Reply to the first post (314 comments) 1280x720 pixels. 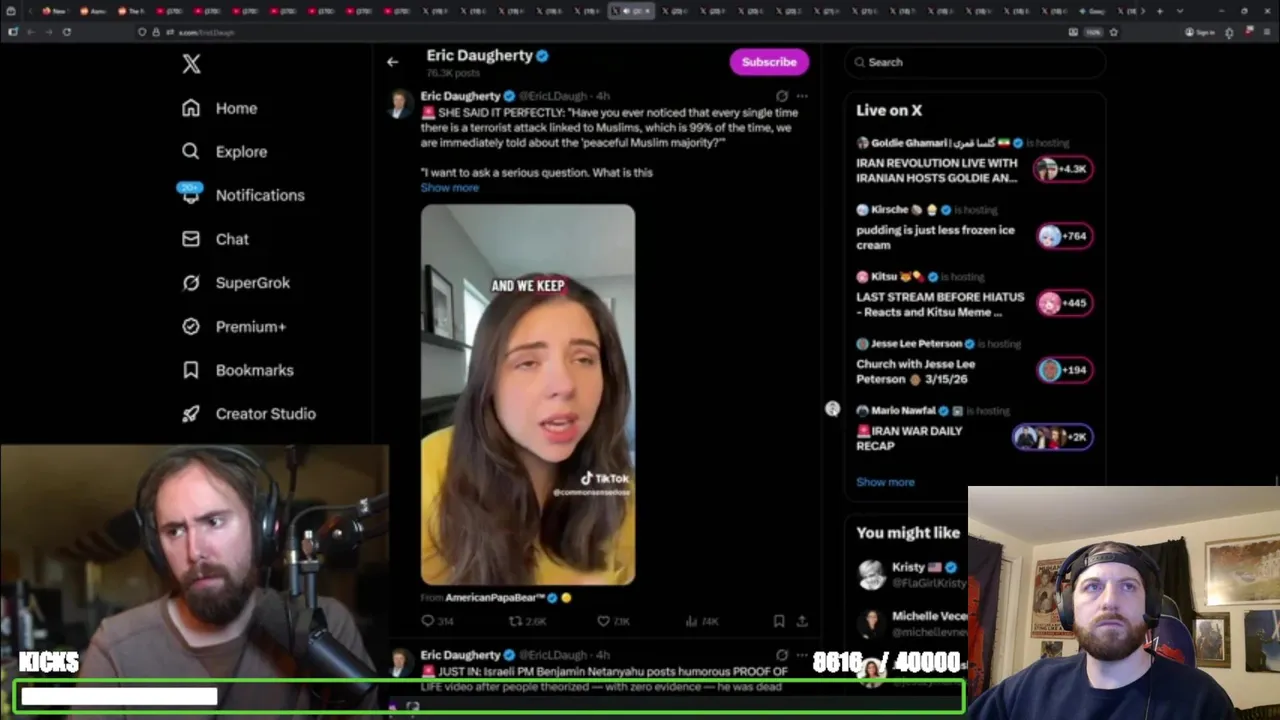click(x=437, y=621)
